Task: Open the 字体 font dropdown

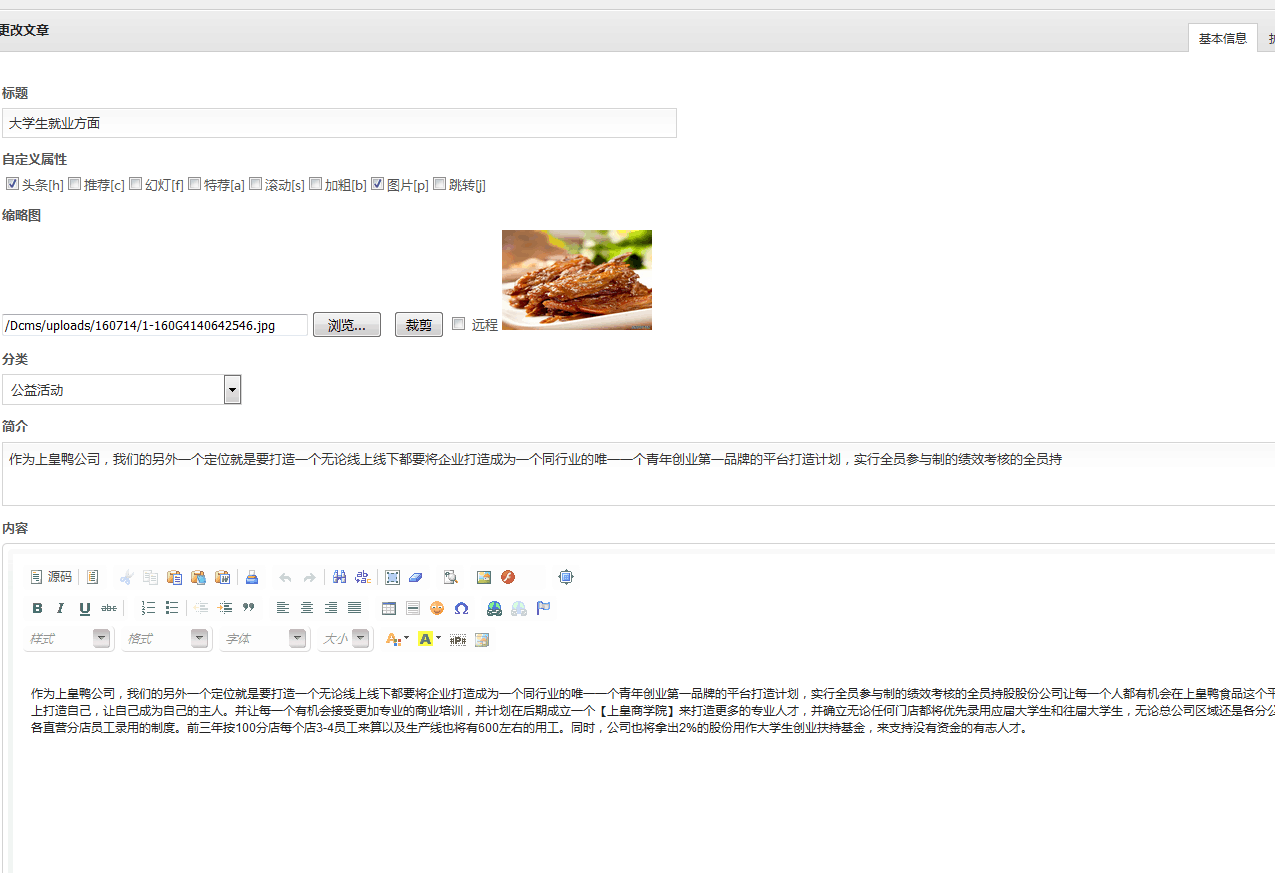Action: pyautogui.click(x=264, y=638)
